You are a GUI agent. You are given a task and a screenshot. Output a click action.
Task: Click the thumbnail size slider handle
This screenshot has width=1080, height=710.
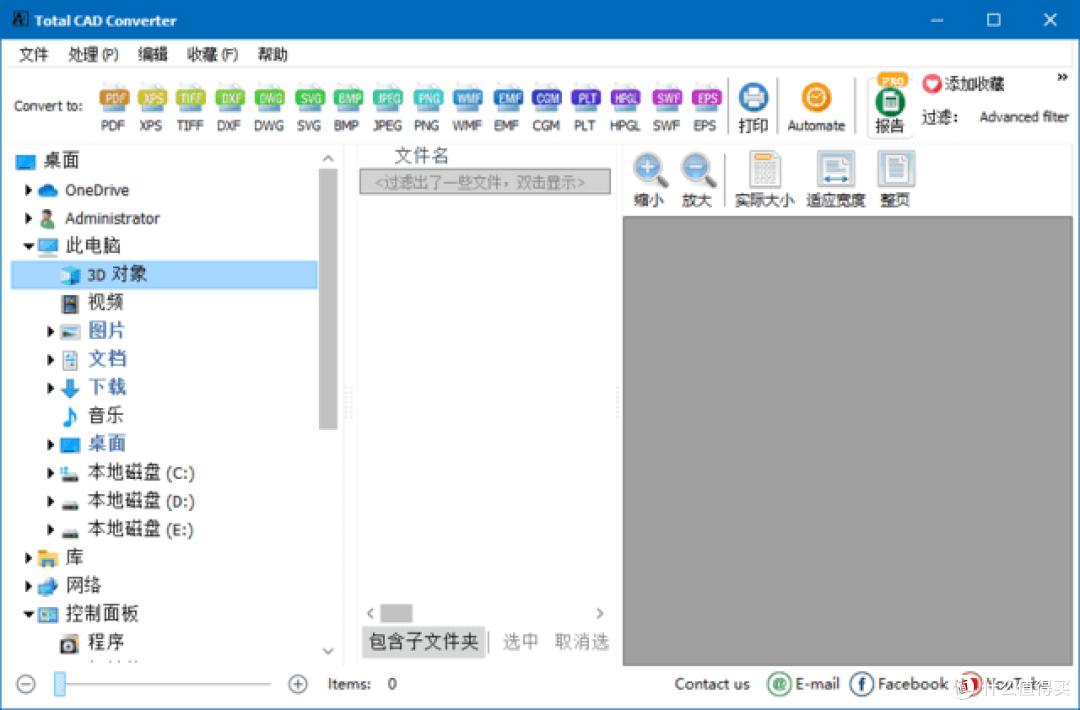coord(60,684)
